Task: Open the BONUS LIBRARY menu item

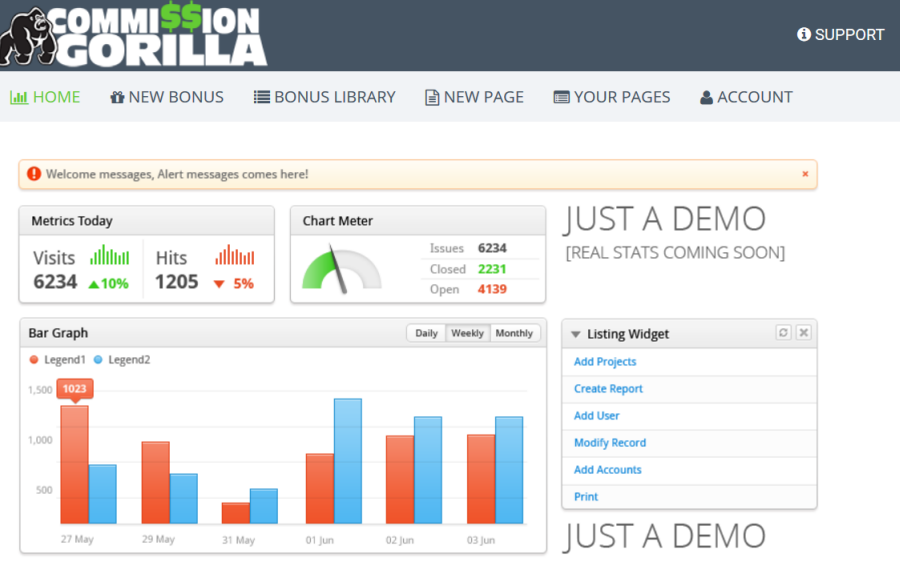Action: [325, 96]
